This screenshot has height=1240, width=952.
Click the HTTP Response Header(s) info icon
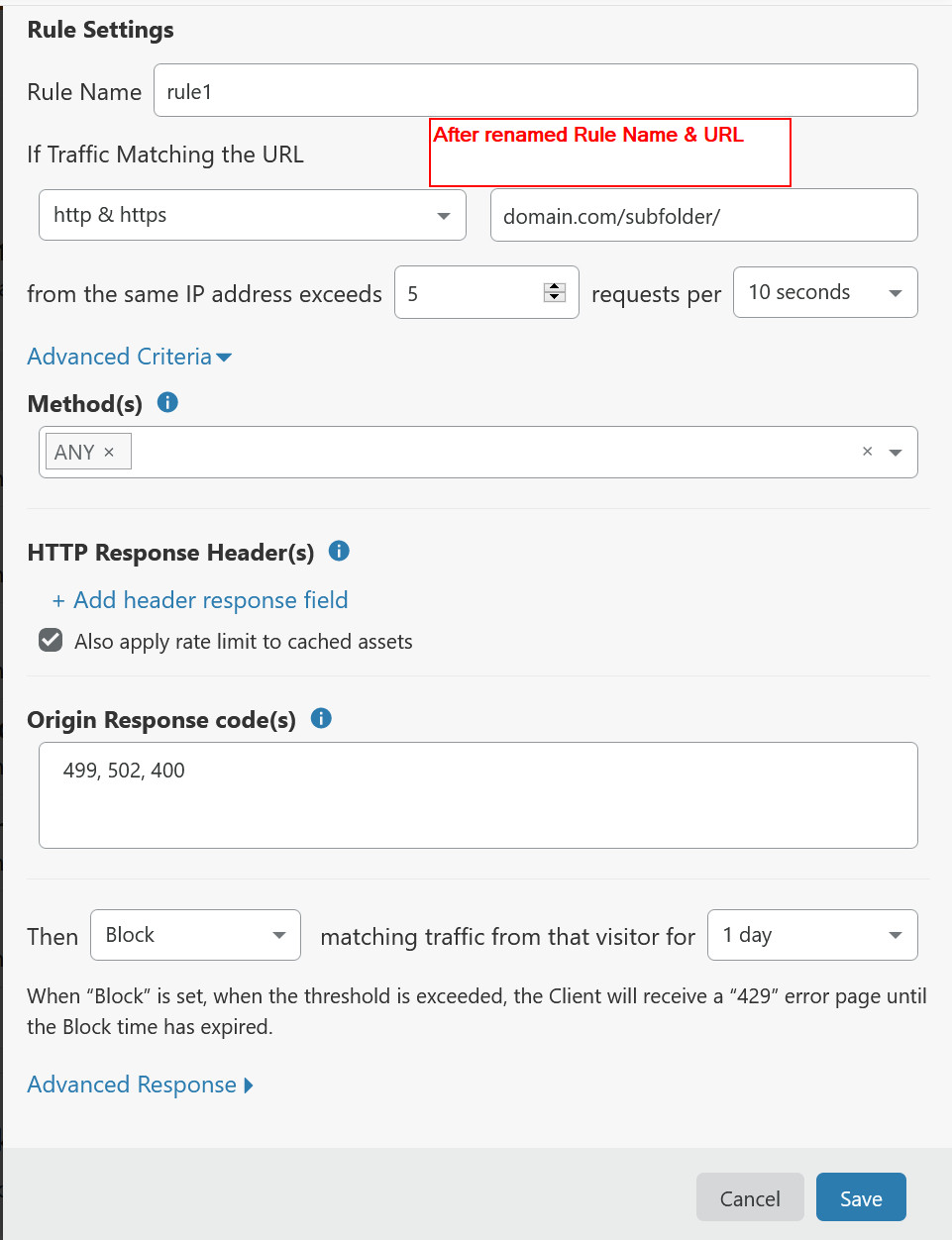pos(339,551)
